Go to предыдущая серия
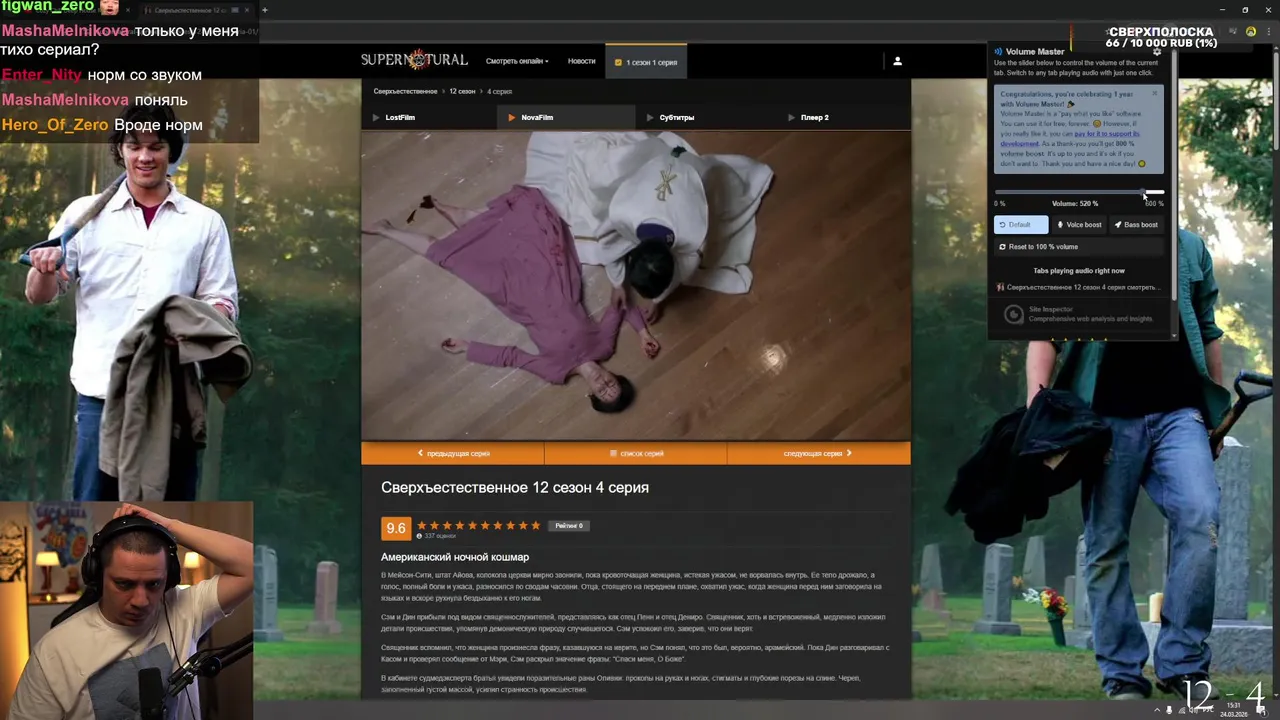The height and width of the screenshot is (720, 1280). point(453,453)
